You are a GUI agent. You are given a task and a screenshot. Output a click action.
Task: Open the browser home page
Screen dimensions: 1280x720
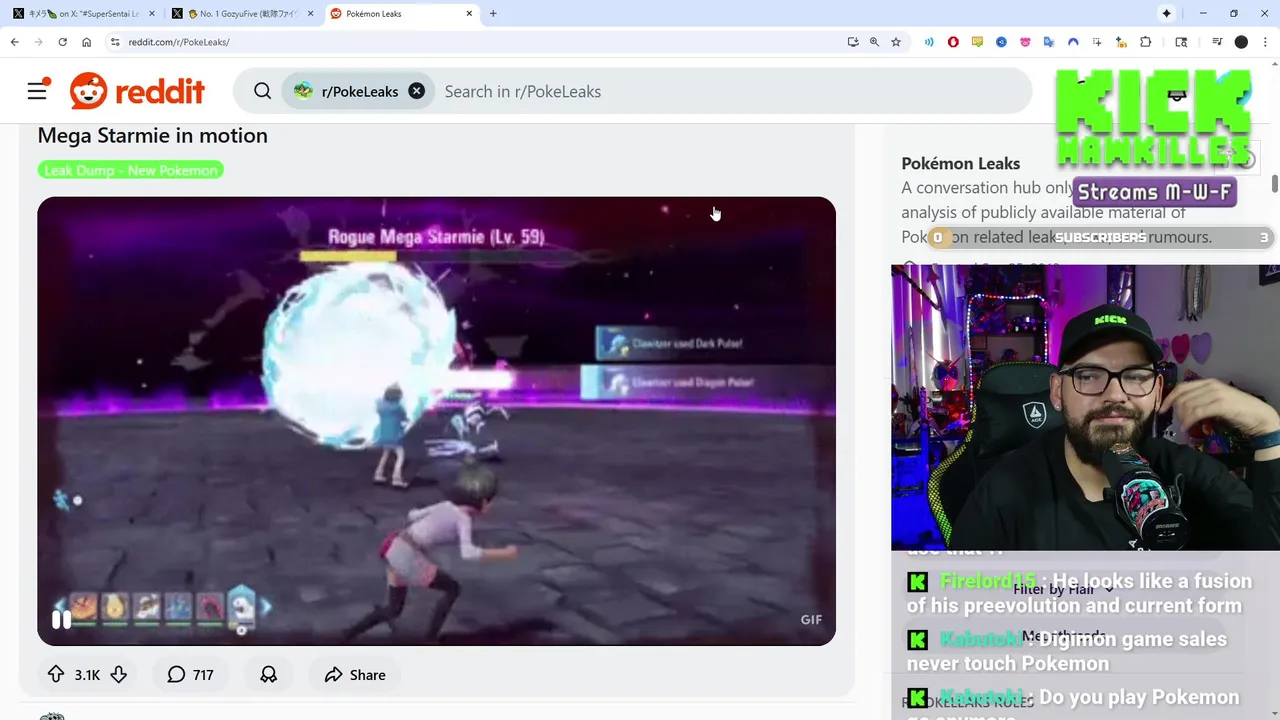coord(87,42)
